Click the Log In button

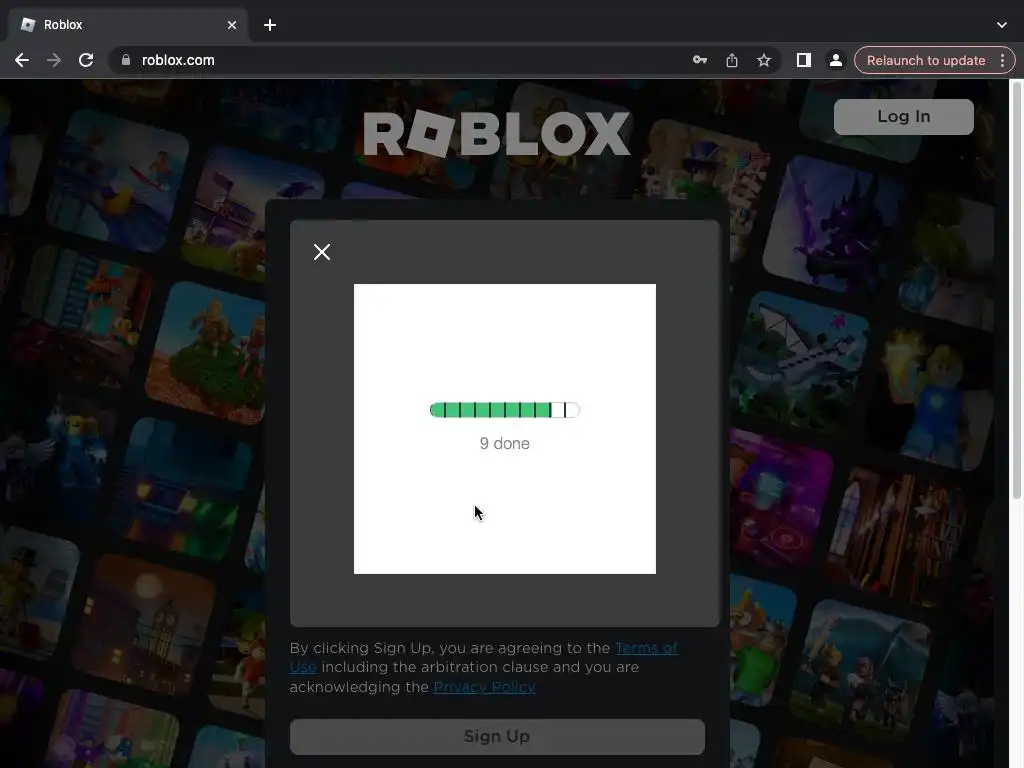903,117
